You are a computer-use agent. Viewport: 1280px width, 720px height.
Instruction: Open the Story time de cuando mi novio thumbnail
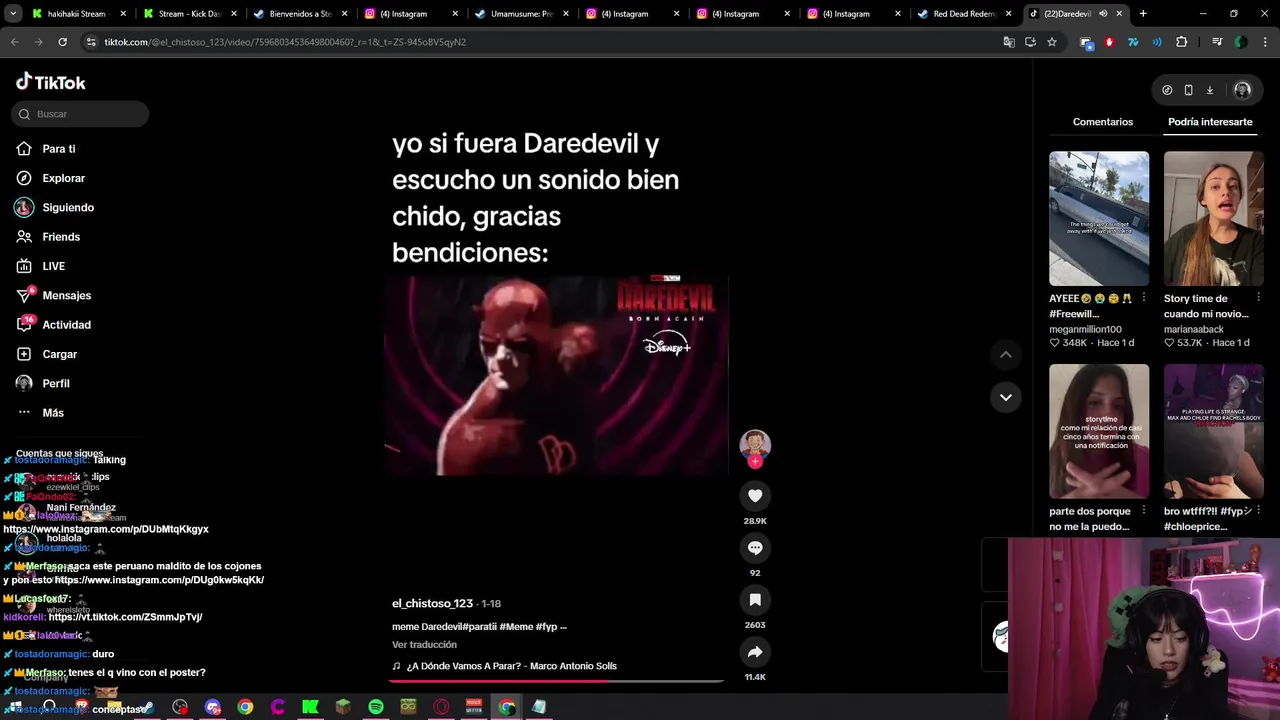1213,218
